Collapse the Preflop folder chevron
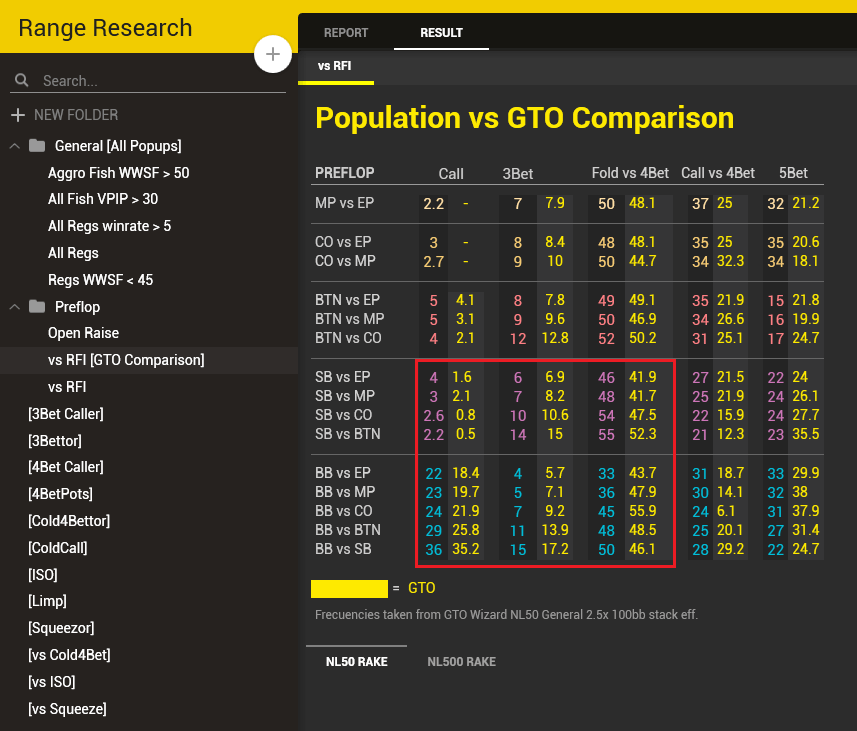 coord(15,307)
